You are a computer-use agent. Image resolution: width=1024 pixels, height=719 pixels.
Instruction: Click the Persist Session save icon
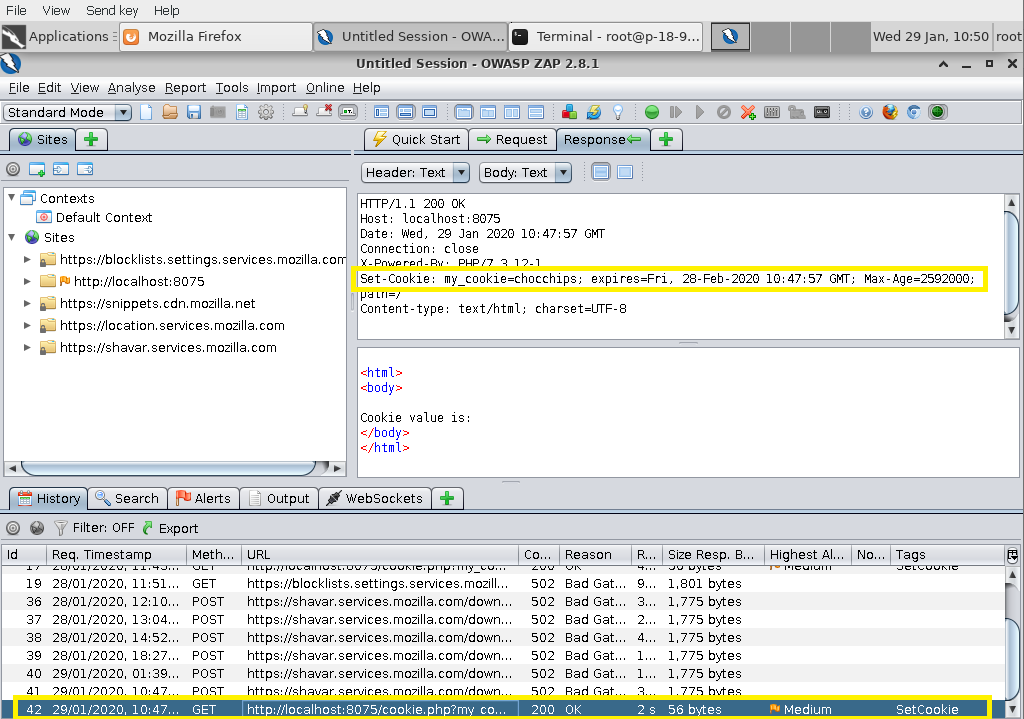194,112
